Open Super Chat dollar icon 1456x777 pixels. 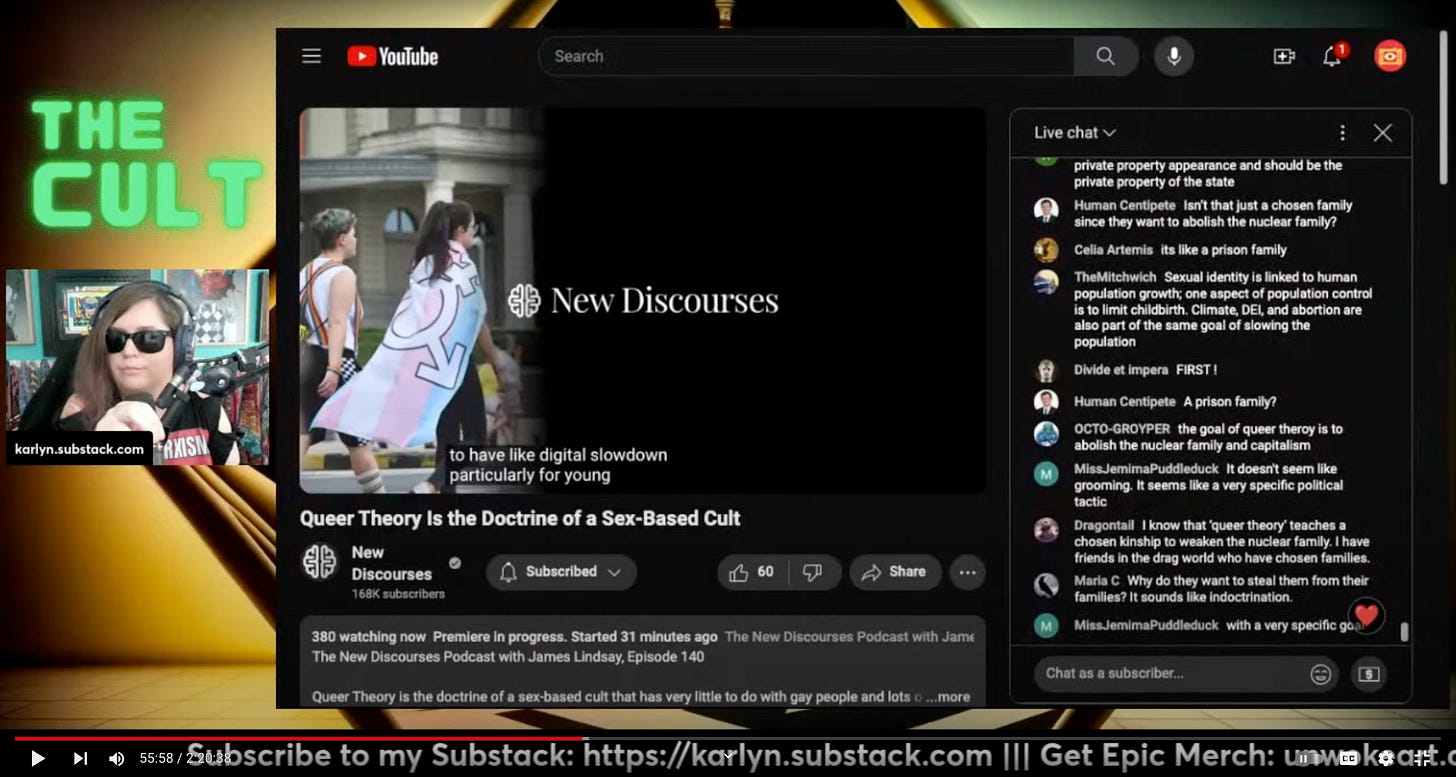1369,674
